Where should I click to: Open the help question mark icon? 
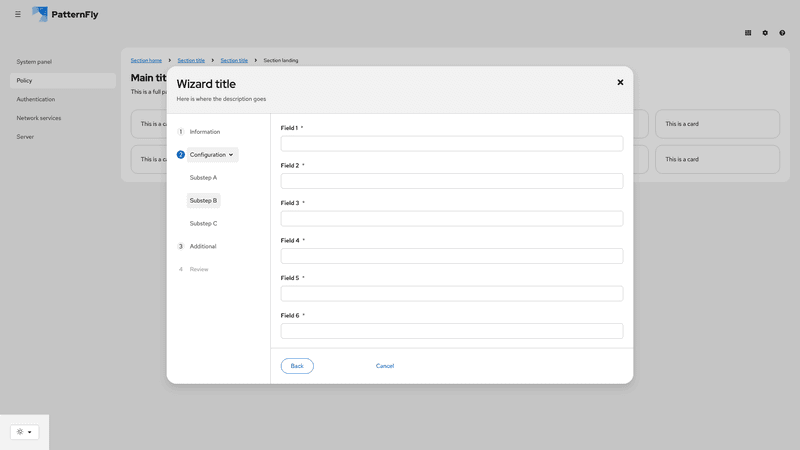click(782, 33)
